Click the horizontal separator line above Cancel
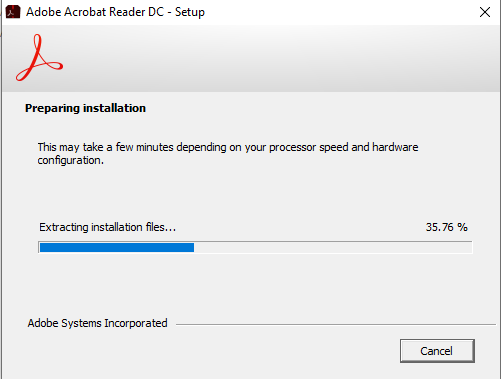The image size is (501, 379). click(336, 324)
